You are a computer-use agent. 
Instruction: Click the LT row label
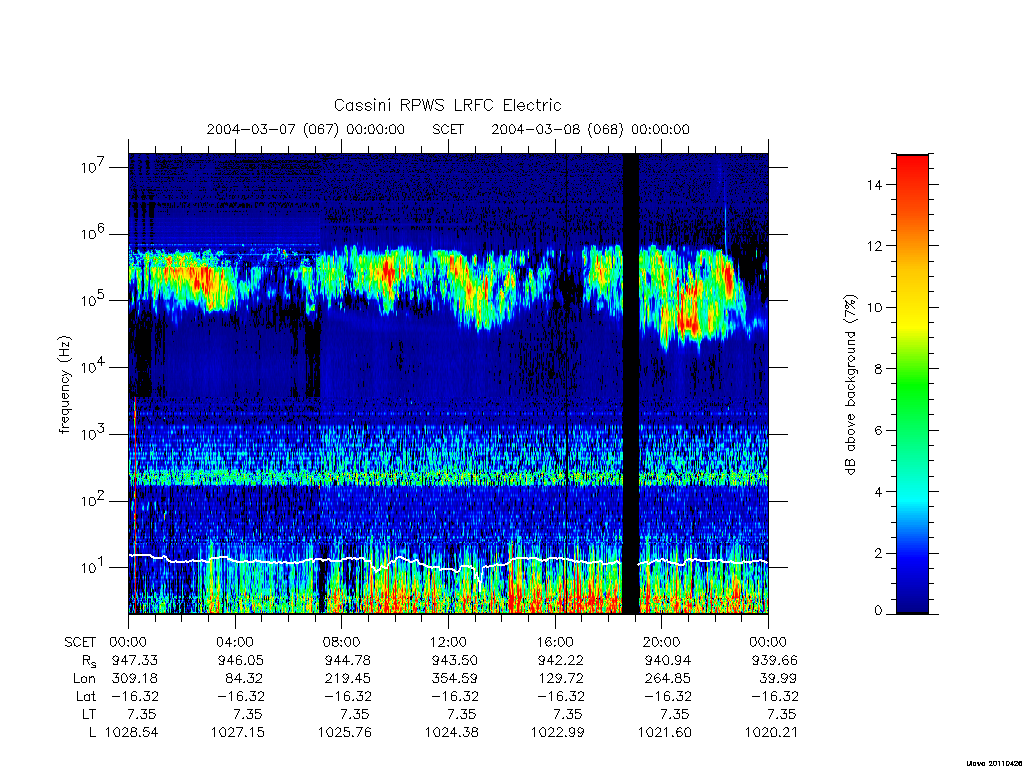(88, 714)
